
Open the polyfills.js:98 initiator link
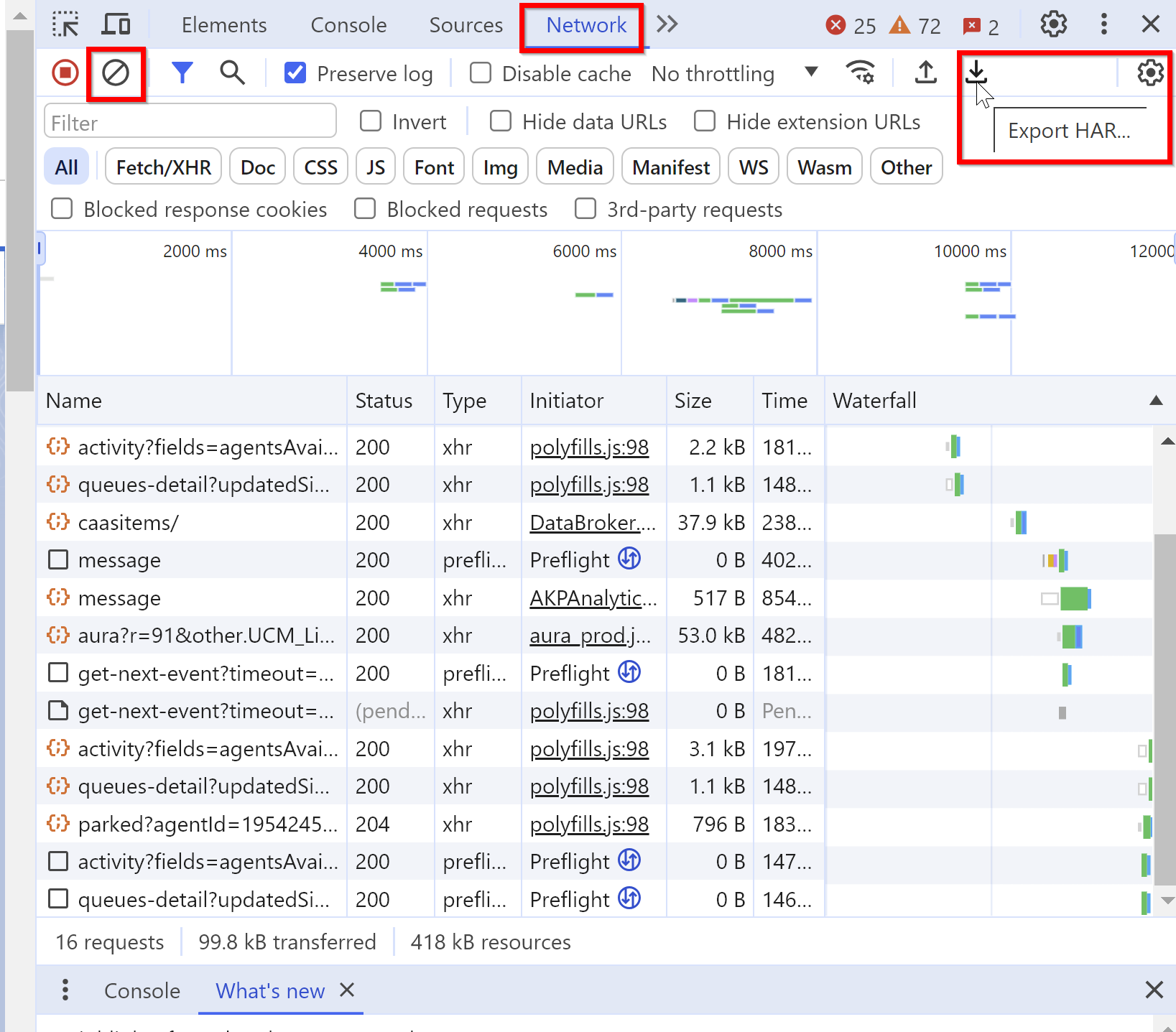589,447
